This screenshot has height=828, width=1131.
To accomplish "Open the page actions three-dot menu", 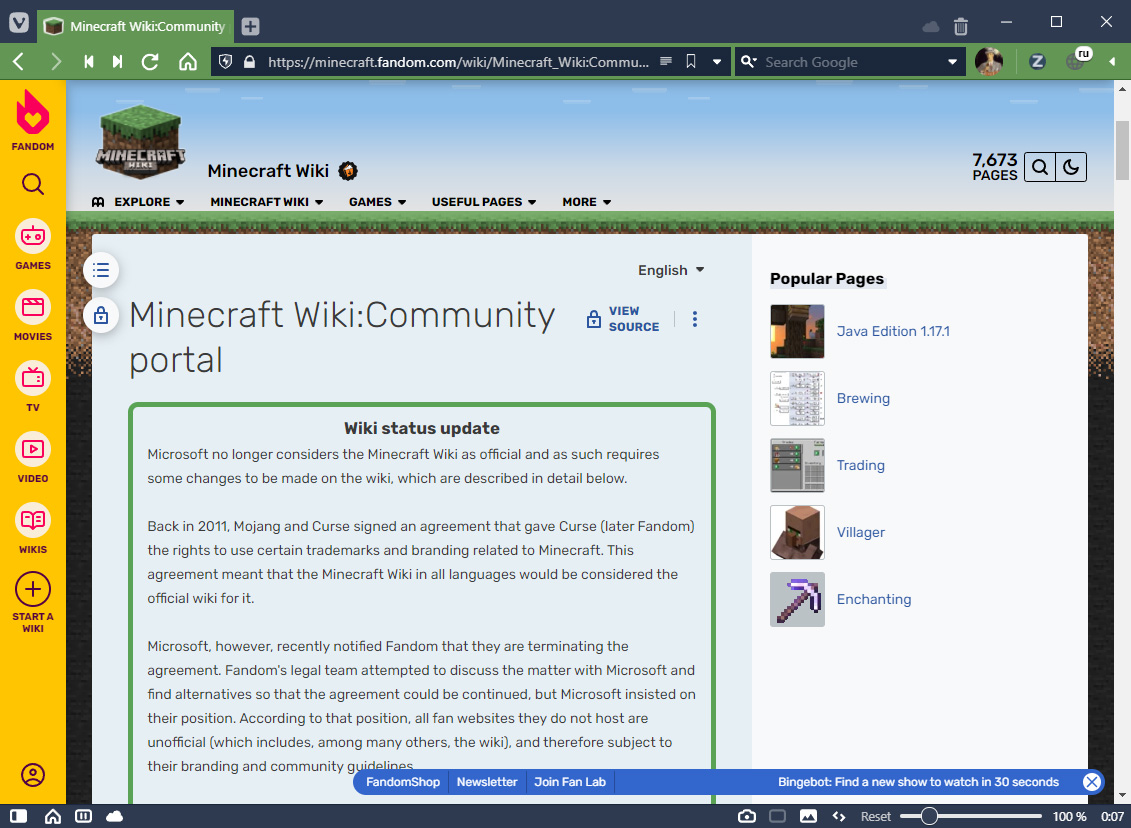I will pos(695,319).
